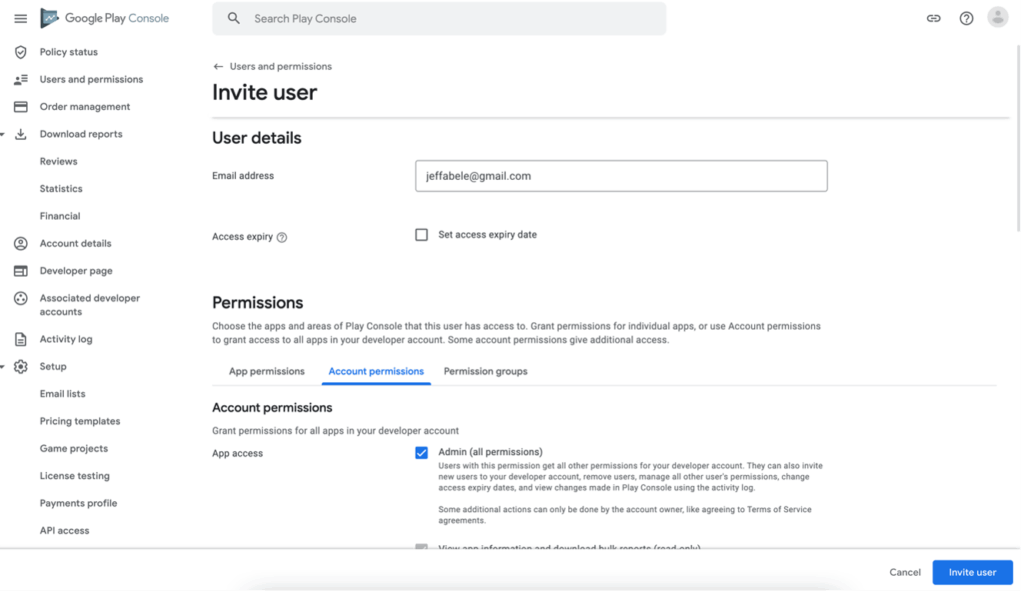Switch to the App permissions tab
1024x592 pixels.
[266, 371]
